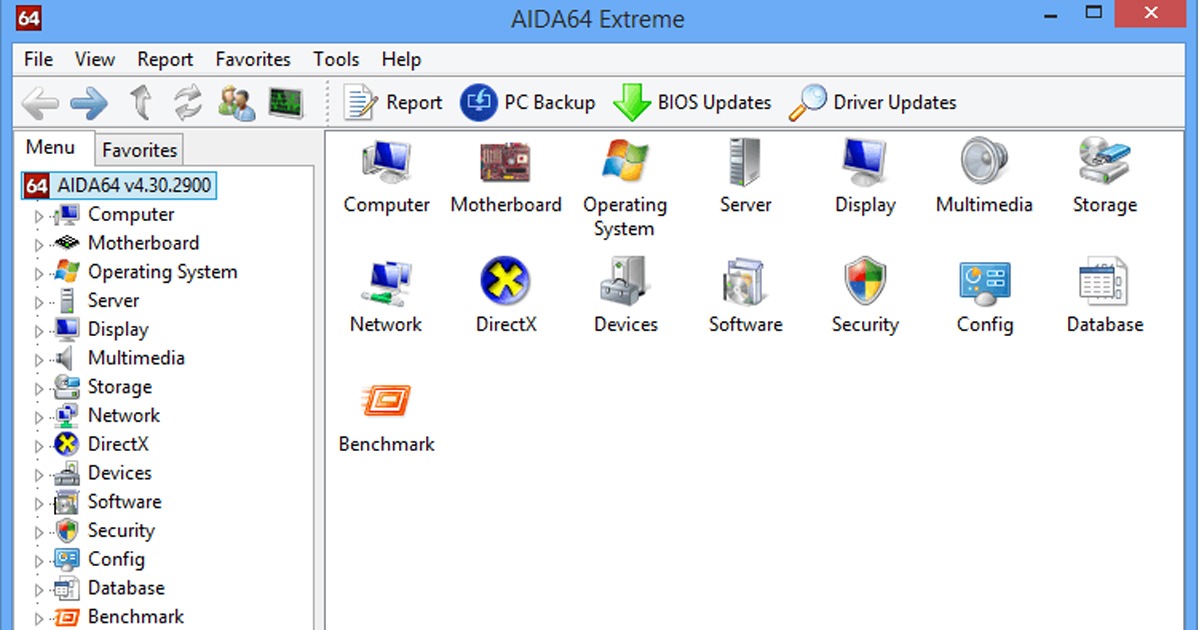The width and height of the screenshot is (1200, 630).
Task: Switch to the Favorites tab
Action: (x=140, y=150)
